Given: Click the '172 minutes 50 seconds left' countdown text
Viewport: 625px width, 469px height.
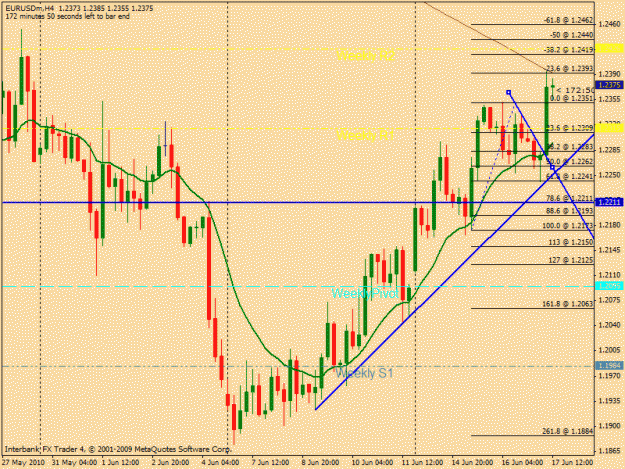Looking at the screenshot, I should tap(67, 16).
